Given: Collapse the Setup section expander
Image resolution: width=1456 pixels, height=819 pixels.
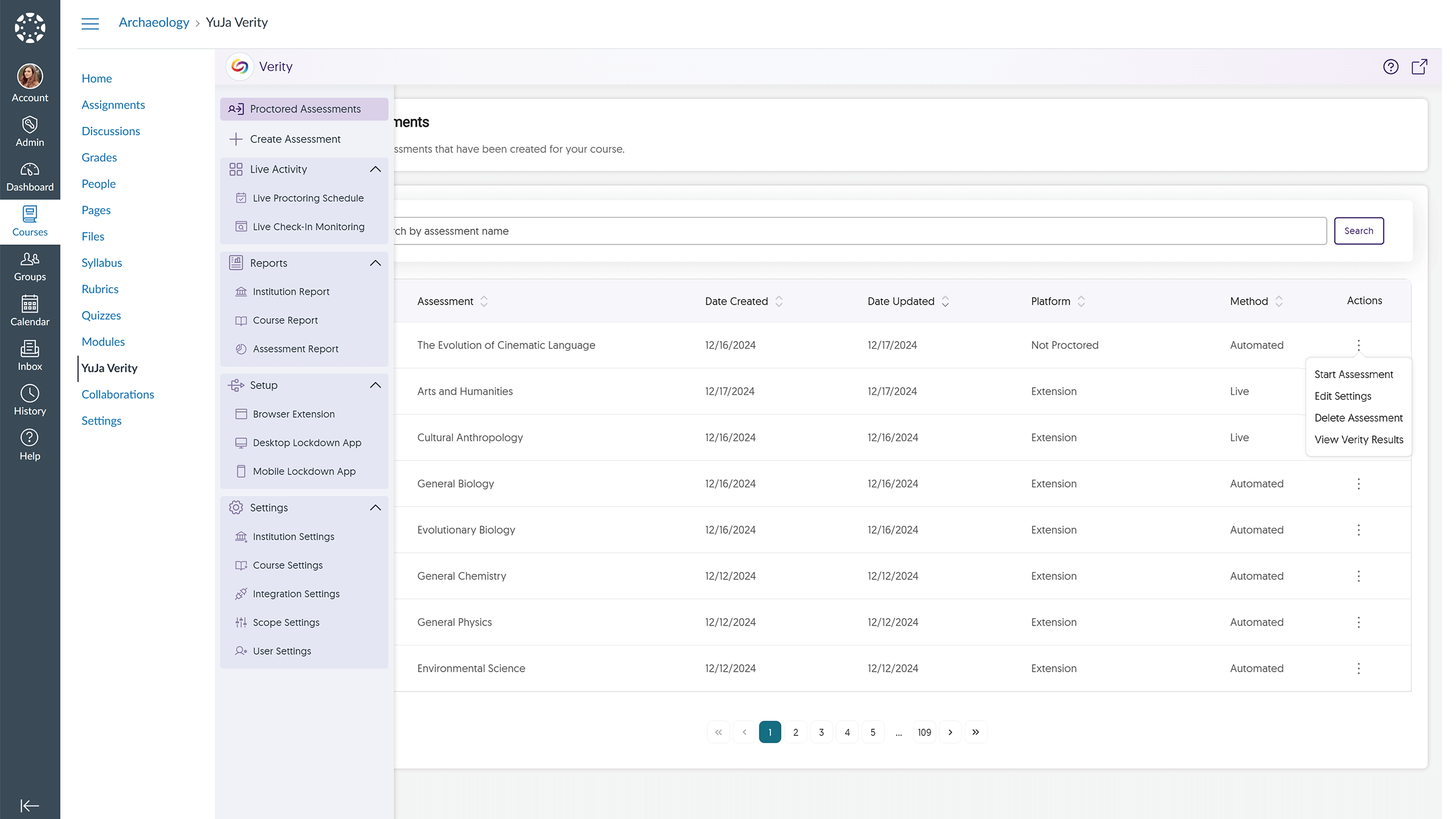Looking at the screenshot, I should [x=375, y=385].
